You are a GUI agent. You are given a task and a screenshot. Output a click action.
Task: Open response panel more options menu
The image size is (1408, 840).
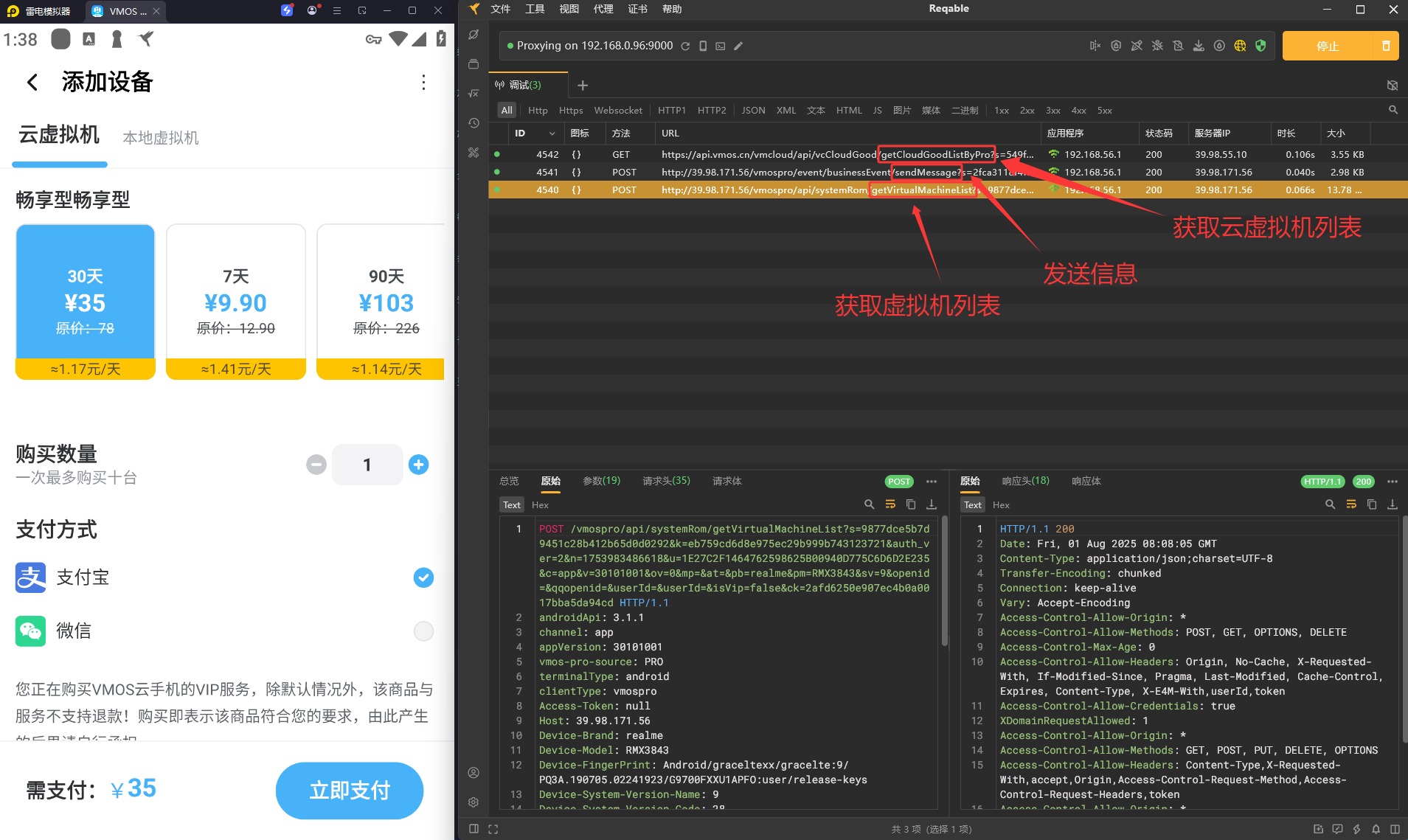point(1393,482)
